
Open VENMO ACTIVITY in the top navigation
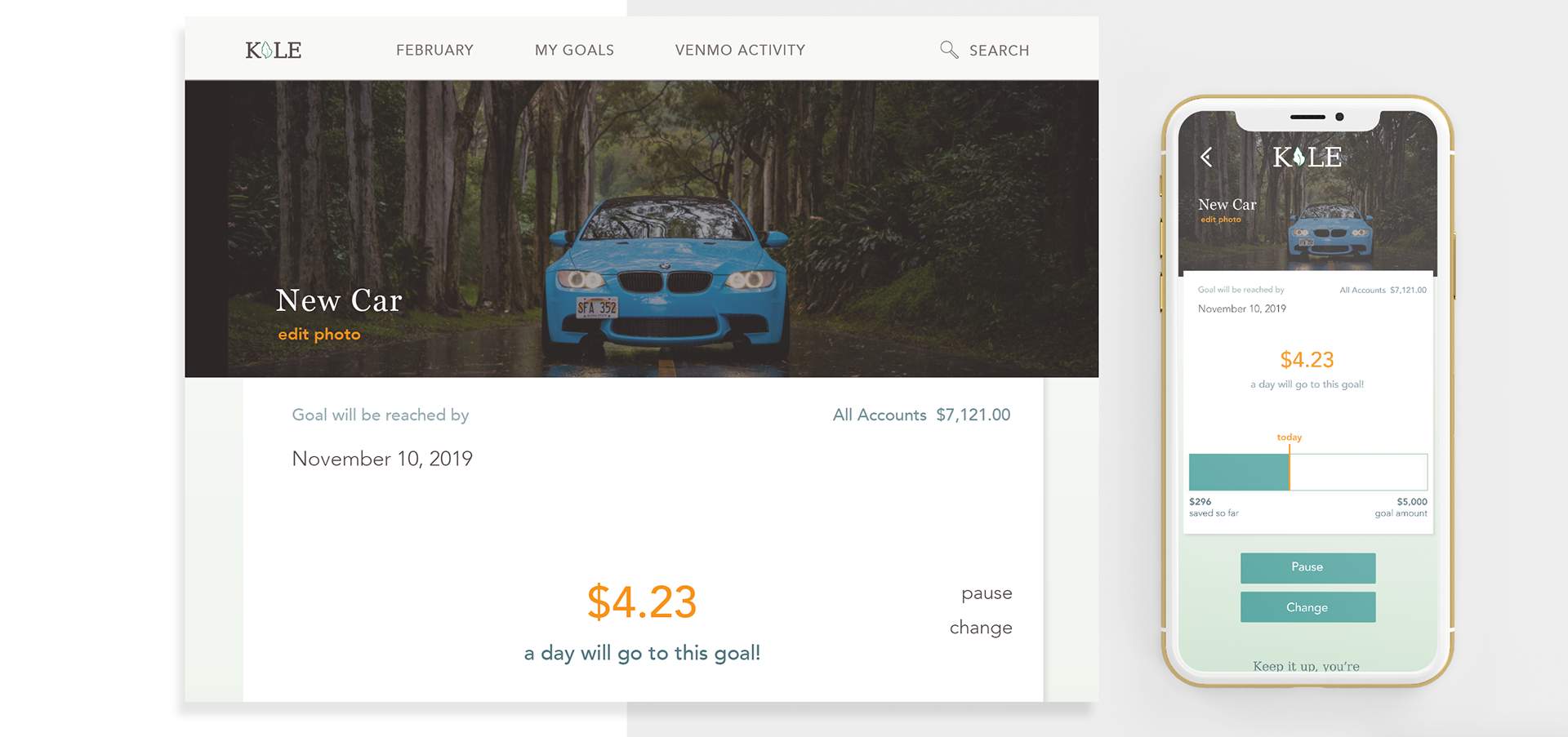[x=740, y=51]
